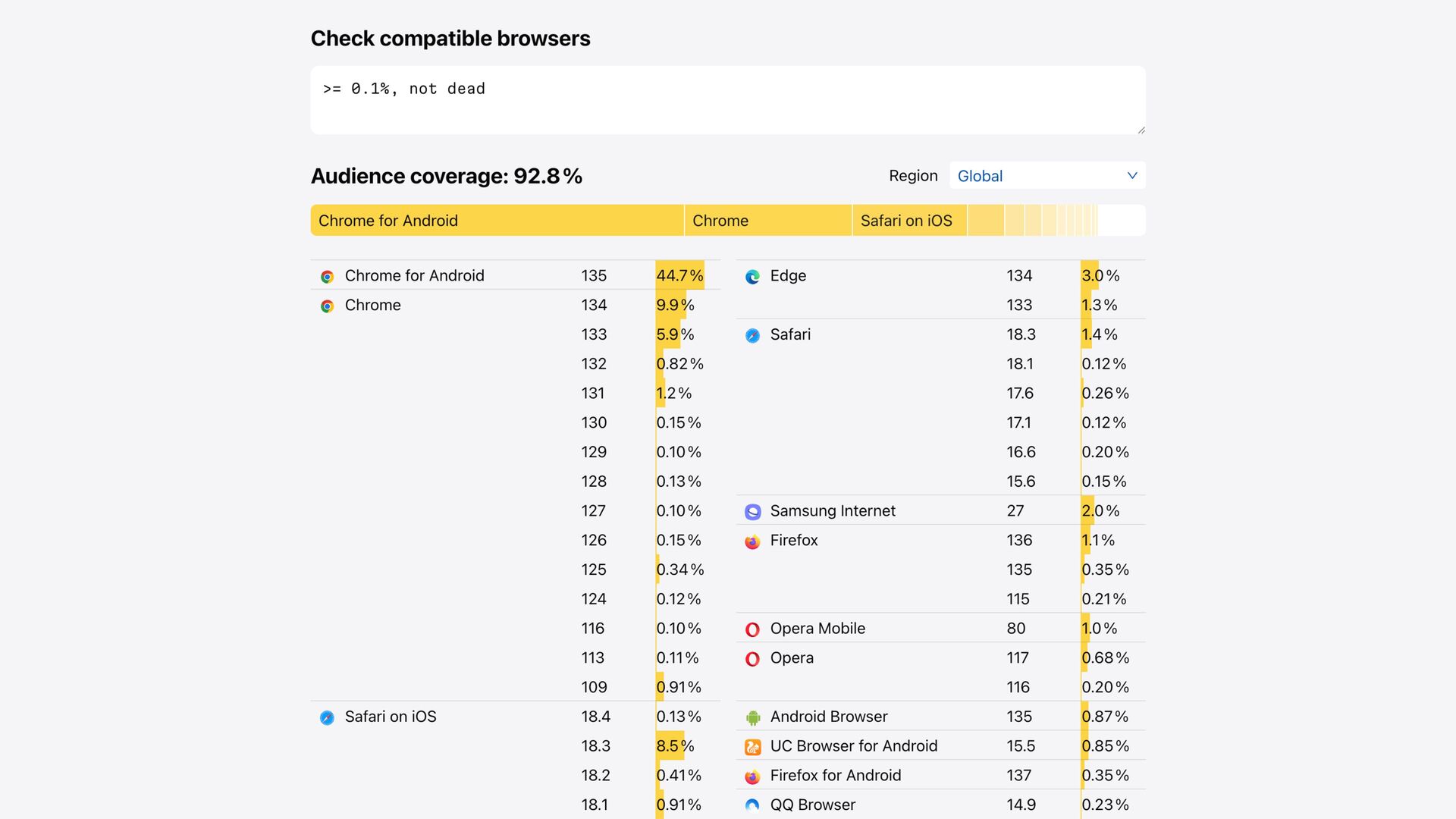Click the Opera Mobile icon
1456x819 pixels.
[x=752, y=629]
